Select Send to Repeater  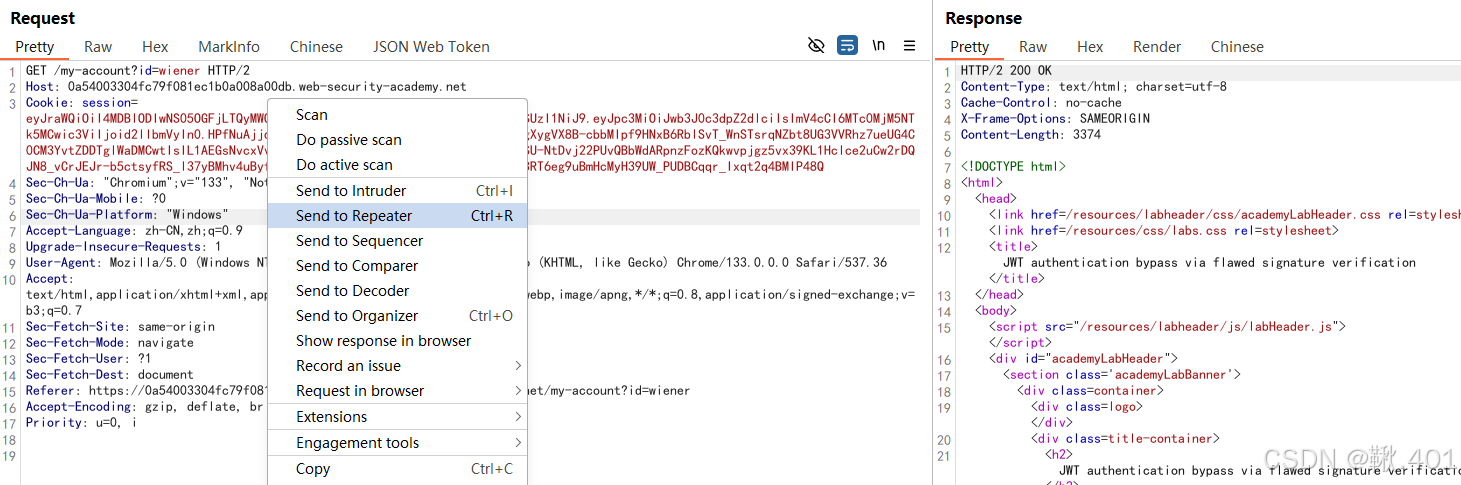pos(397,216)
